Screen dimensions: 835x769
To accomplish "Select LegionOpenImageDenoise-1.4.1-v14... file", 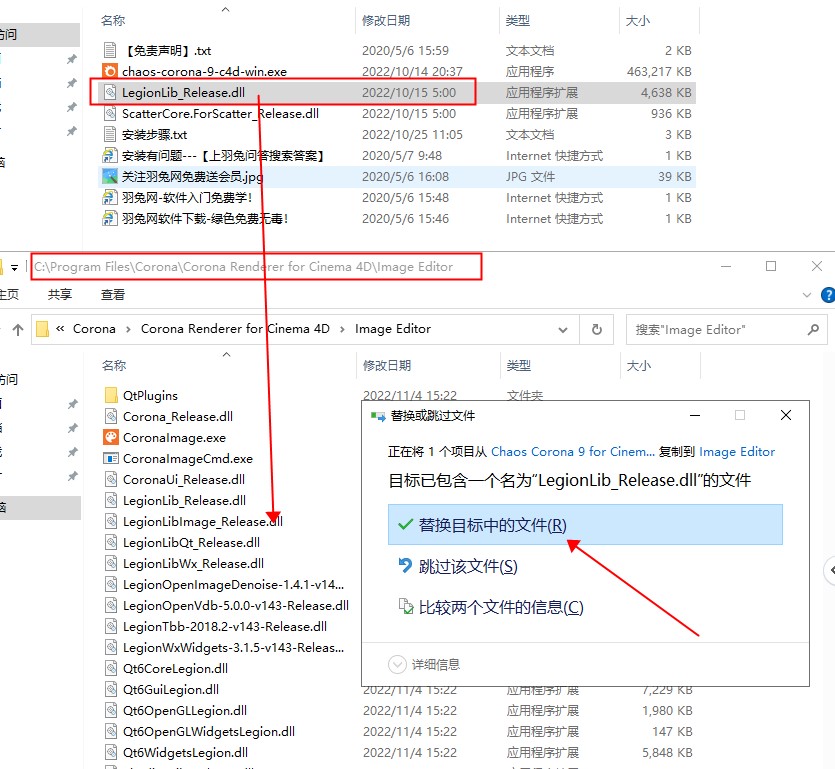I will 233,585.
